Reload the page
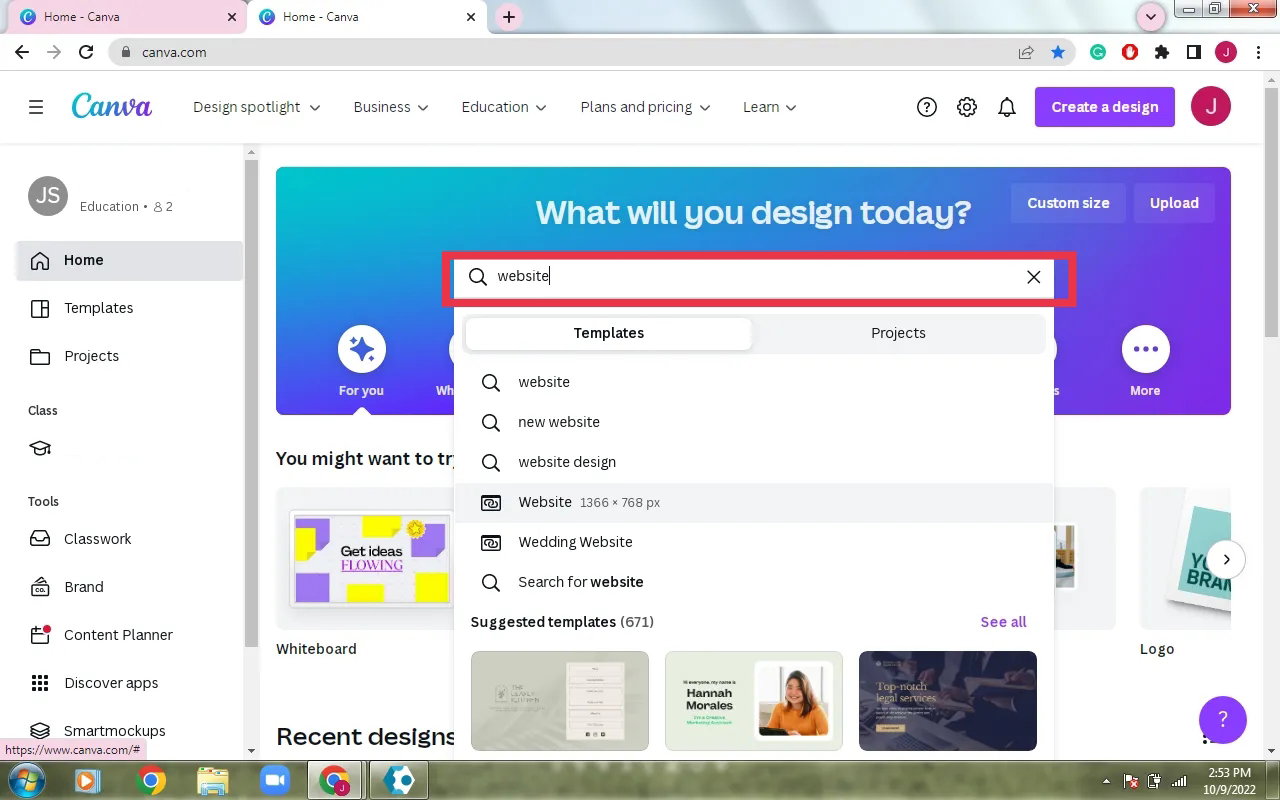The image size is (1280, 800). coord(86,52)
